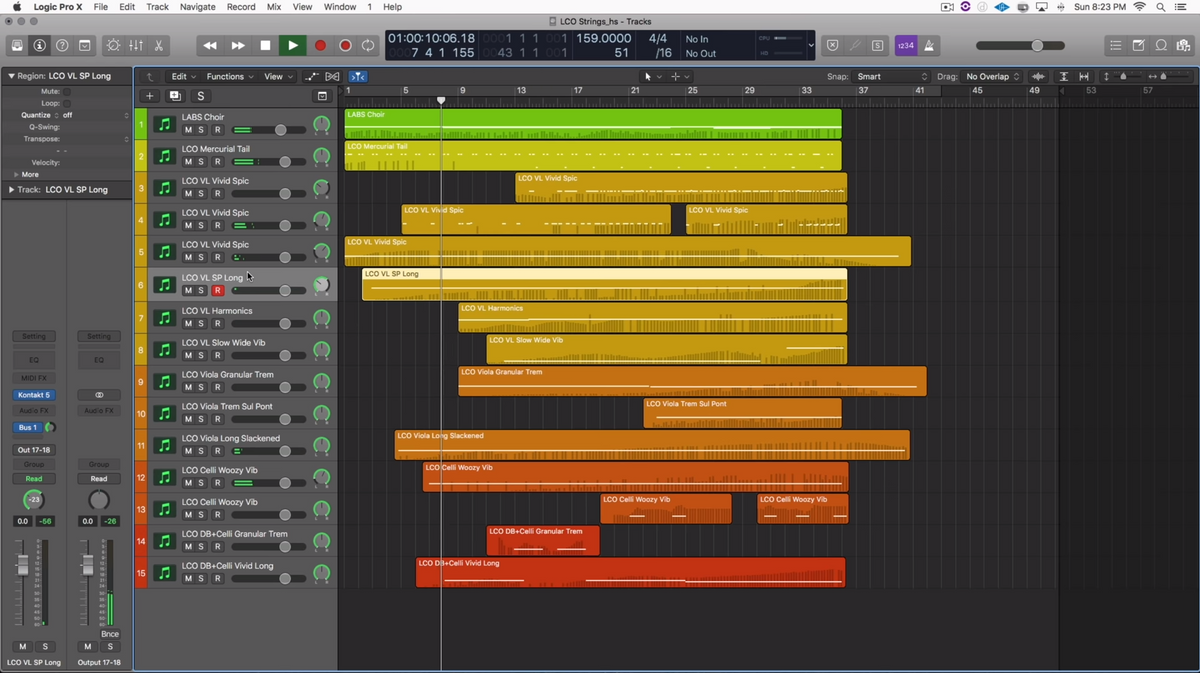Tick the region Mute checkbox
The image size is (1200, 673).
click(67, 91)
